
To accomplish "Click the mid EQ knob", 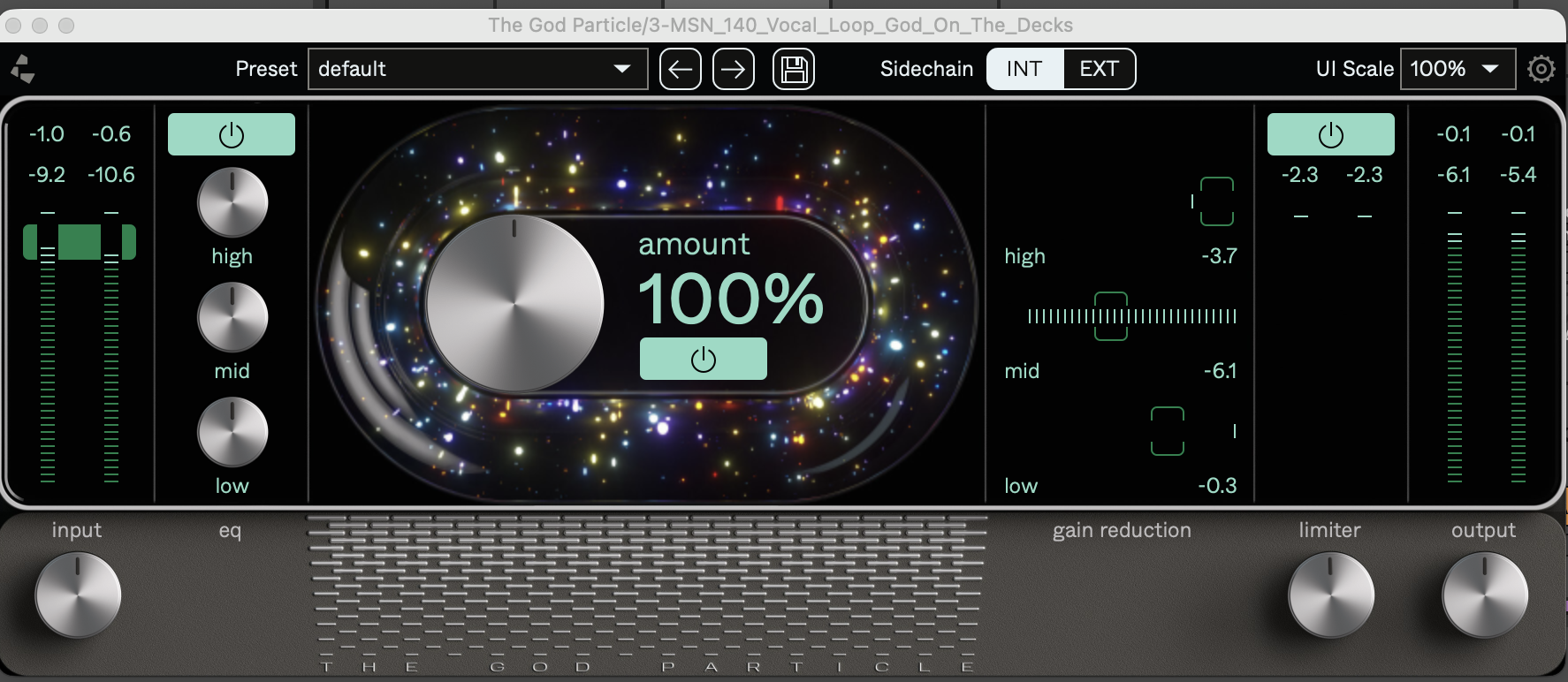I will [232, 317].
